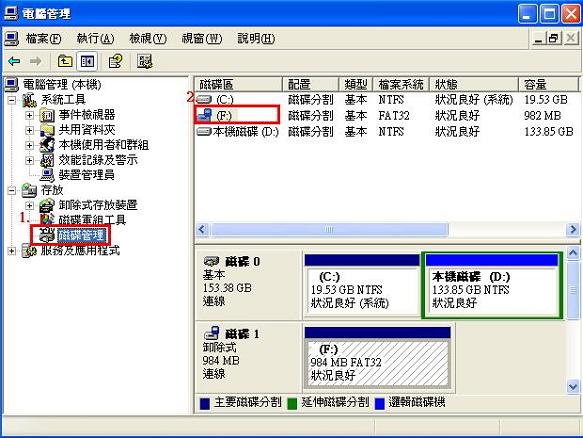Open the 檢視(V) menu
Screen dimensions: 583x438
(x=148, y=39)
